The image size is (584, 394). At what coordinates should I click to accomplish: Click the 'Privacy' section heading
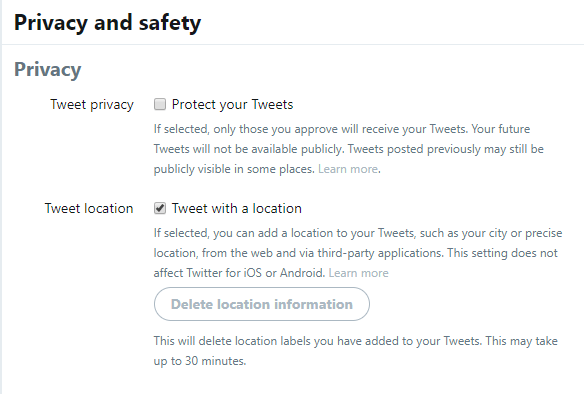tap(48, 70)
